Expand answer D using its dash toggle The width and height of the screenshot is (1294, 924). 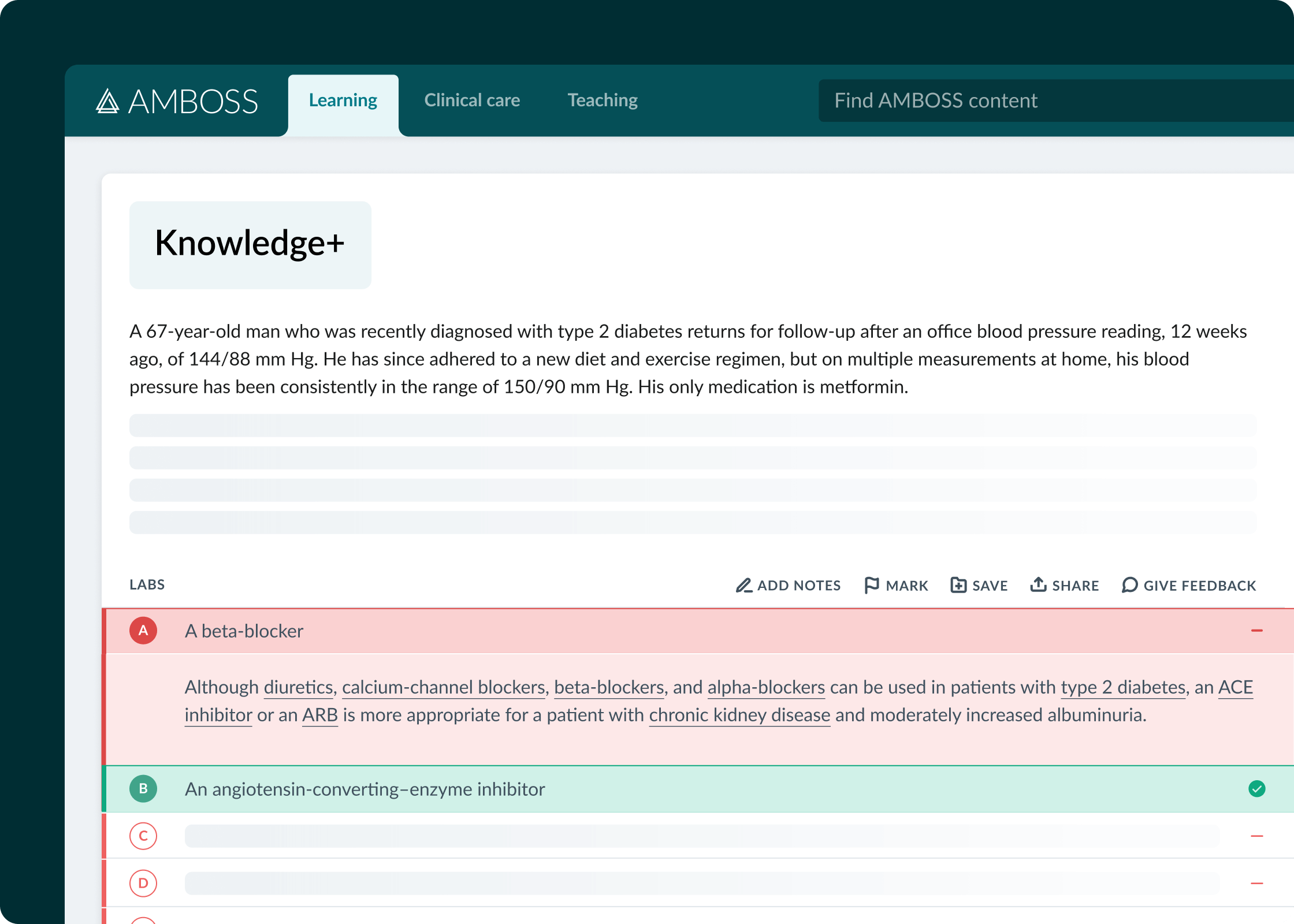pyautogui.click(x=1256, y=884)
